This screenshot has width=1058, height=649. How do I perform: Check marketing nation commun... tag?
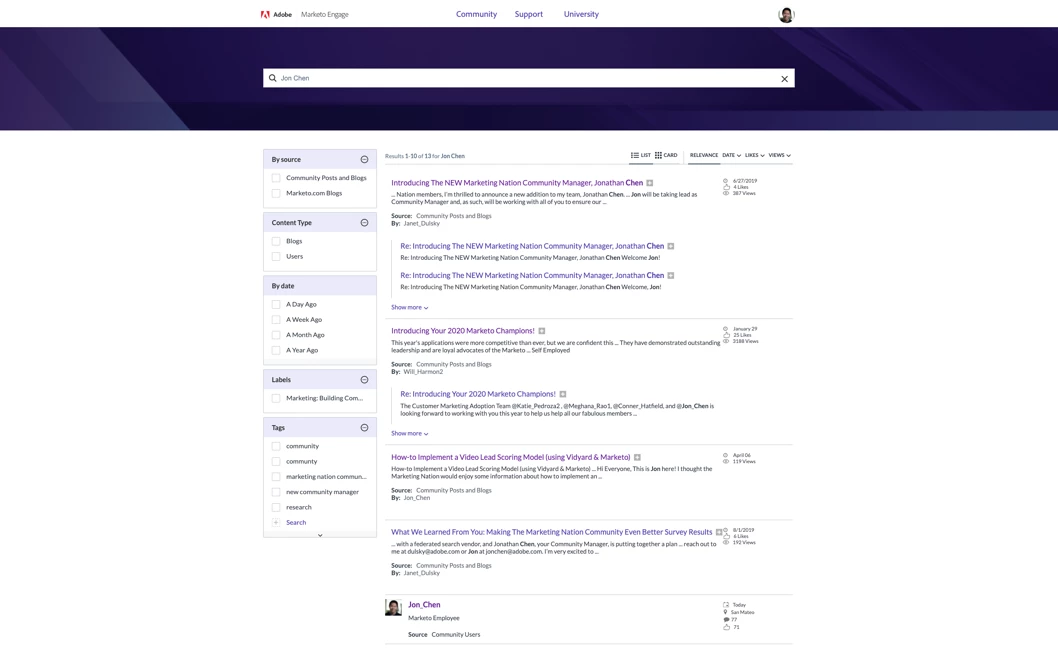276,477
